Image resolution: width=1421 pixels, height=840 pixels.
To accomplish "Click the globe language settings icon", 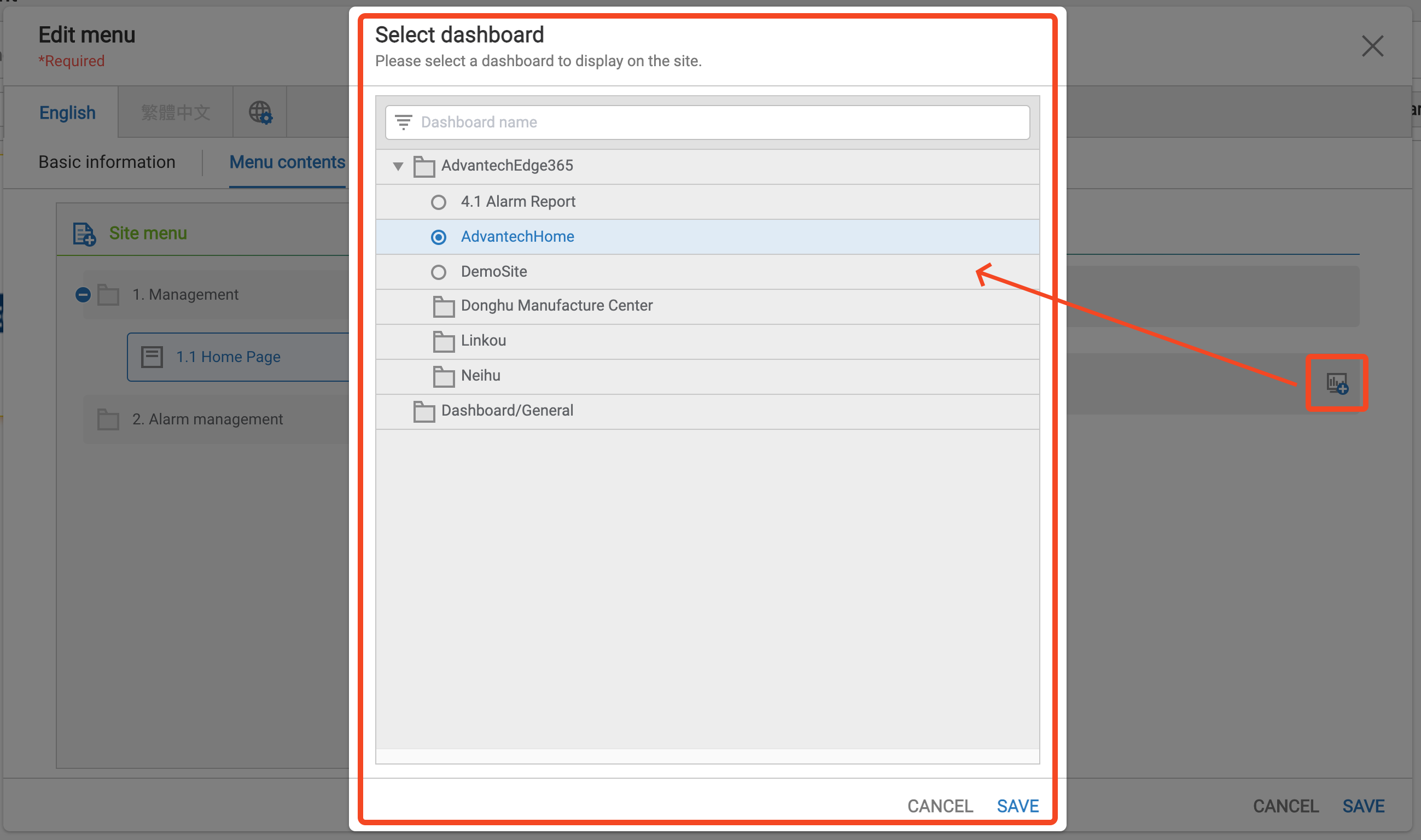I will (260, 113).
